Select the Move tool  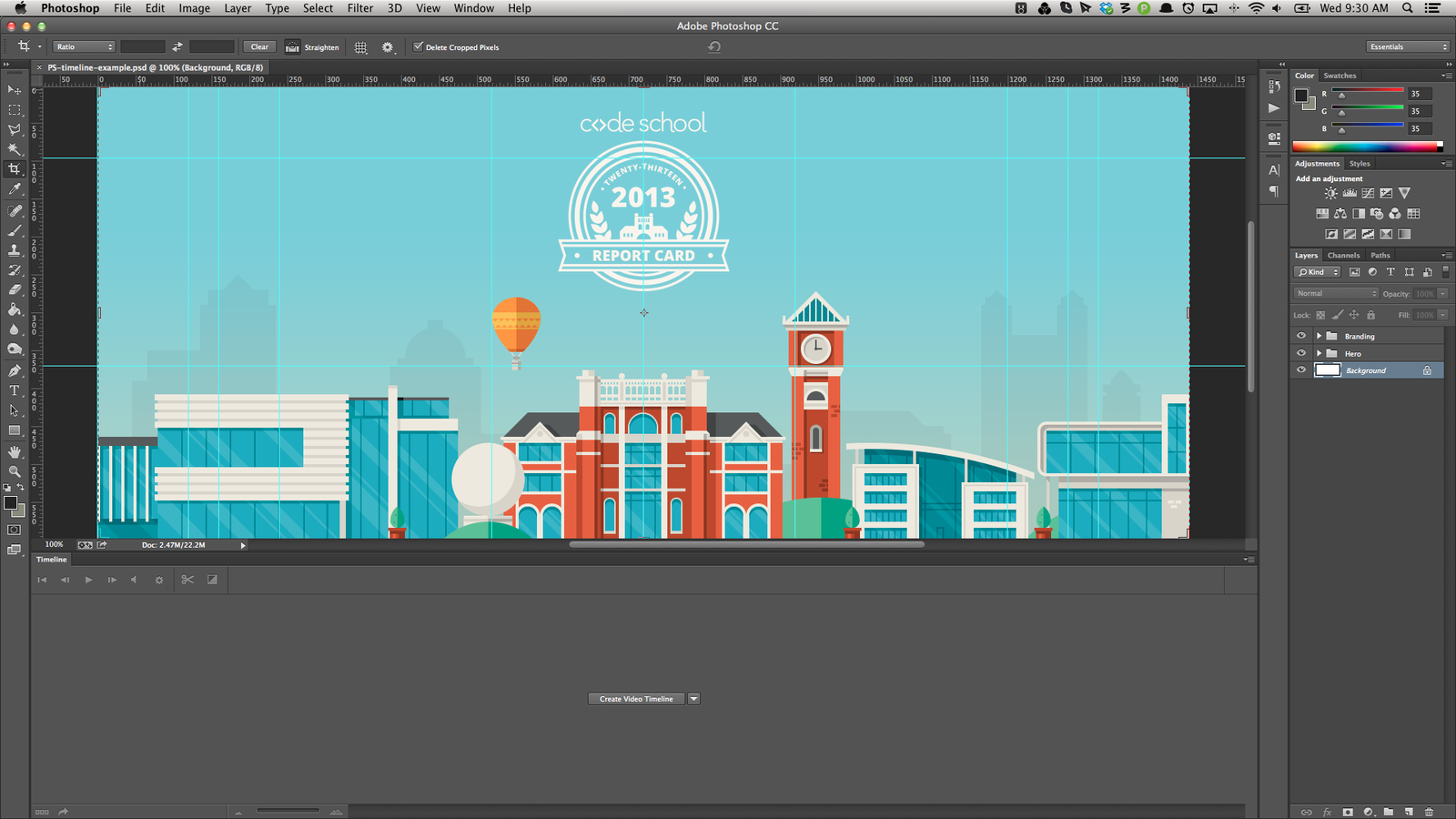pyautogui.click(x=15, y=89)
